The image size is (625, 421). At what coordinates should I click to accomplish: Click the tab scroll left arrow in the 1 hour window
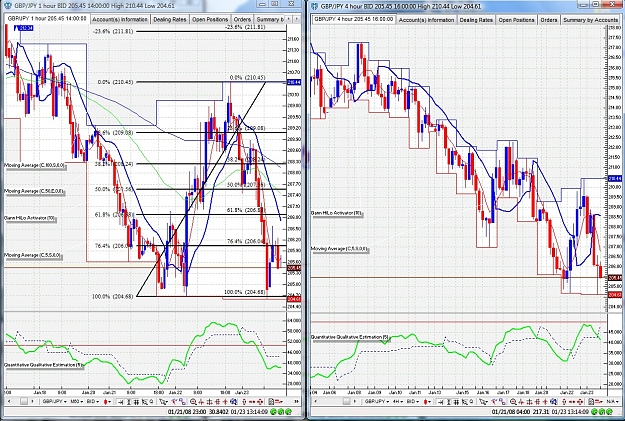click(x=289, y=19)
